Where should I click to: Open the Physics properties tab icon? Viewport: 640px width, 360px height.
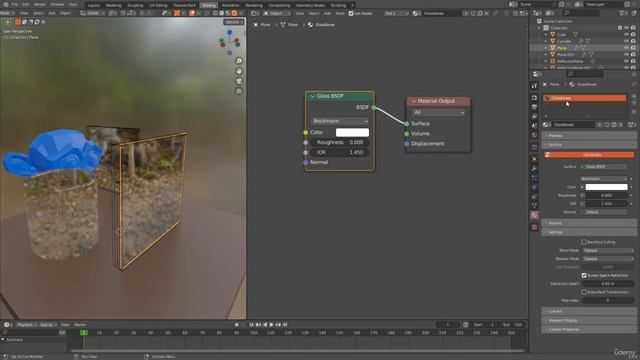[534, 187]
